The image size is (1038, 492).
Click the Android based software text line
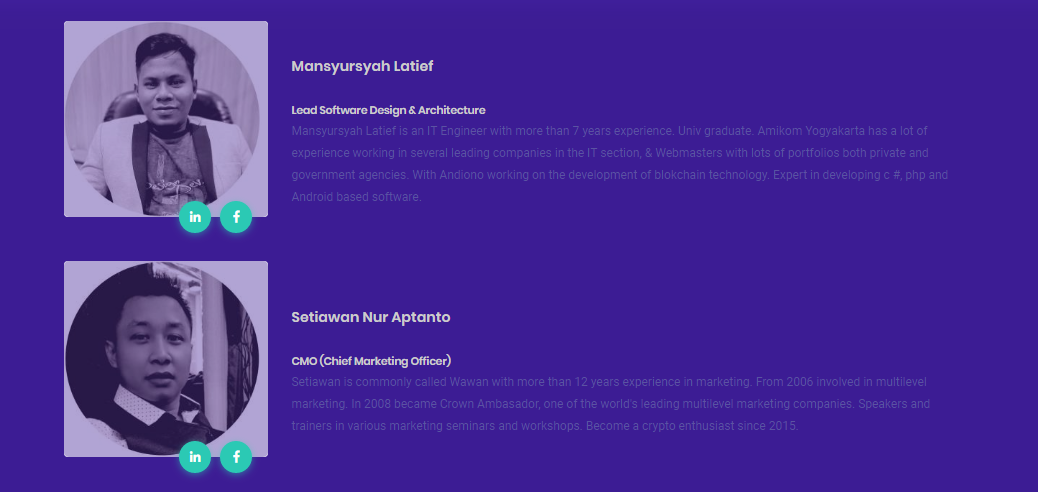pos(356,197)
